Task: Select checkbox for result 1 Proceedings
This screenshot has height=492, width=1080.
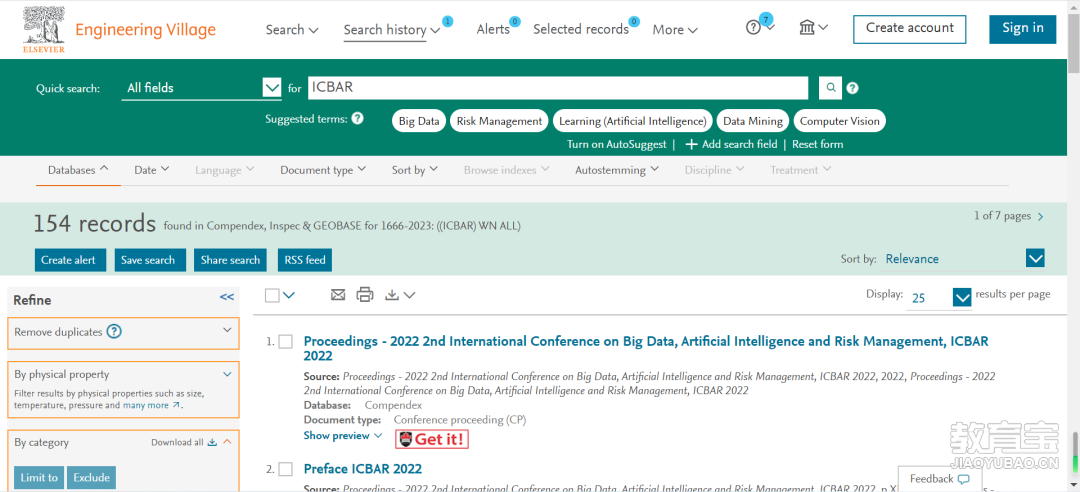Action: pyautogui.click(x=285, y=342)
